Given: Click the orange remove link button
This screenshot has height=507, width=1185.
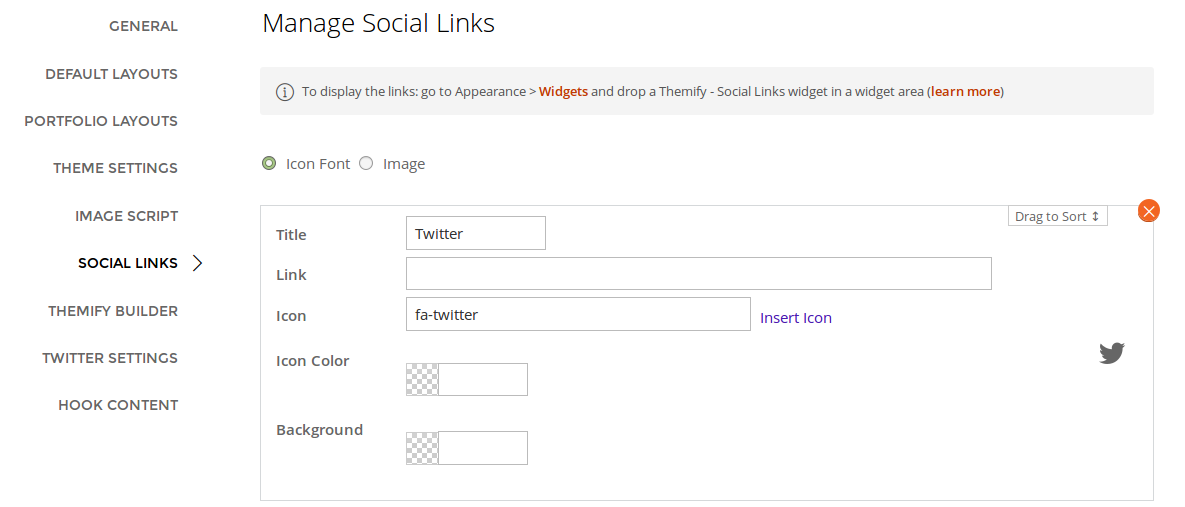Looking at the screenshot, I should (1149, 211).
